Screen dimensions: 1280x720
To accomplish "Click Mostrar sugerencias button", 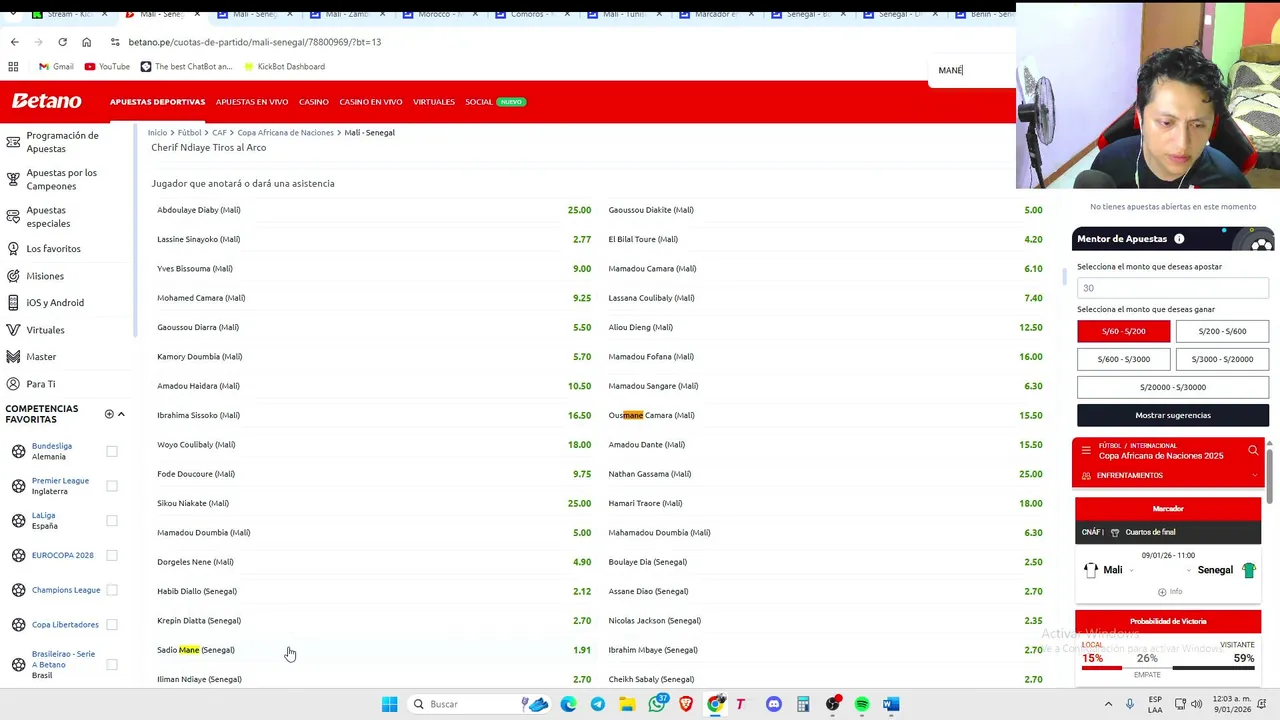I will [1173, 415].
